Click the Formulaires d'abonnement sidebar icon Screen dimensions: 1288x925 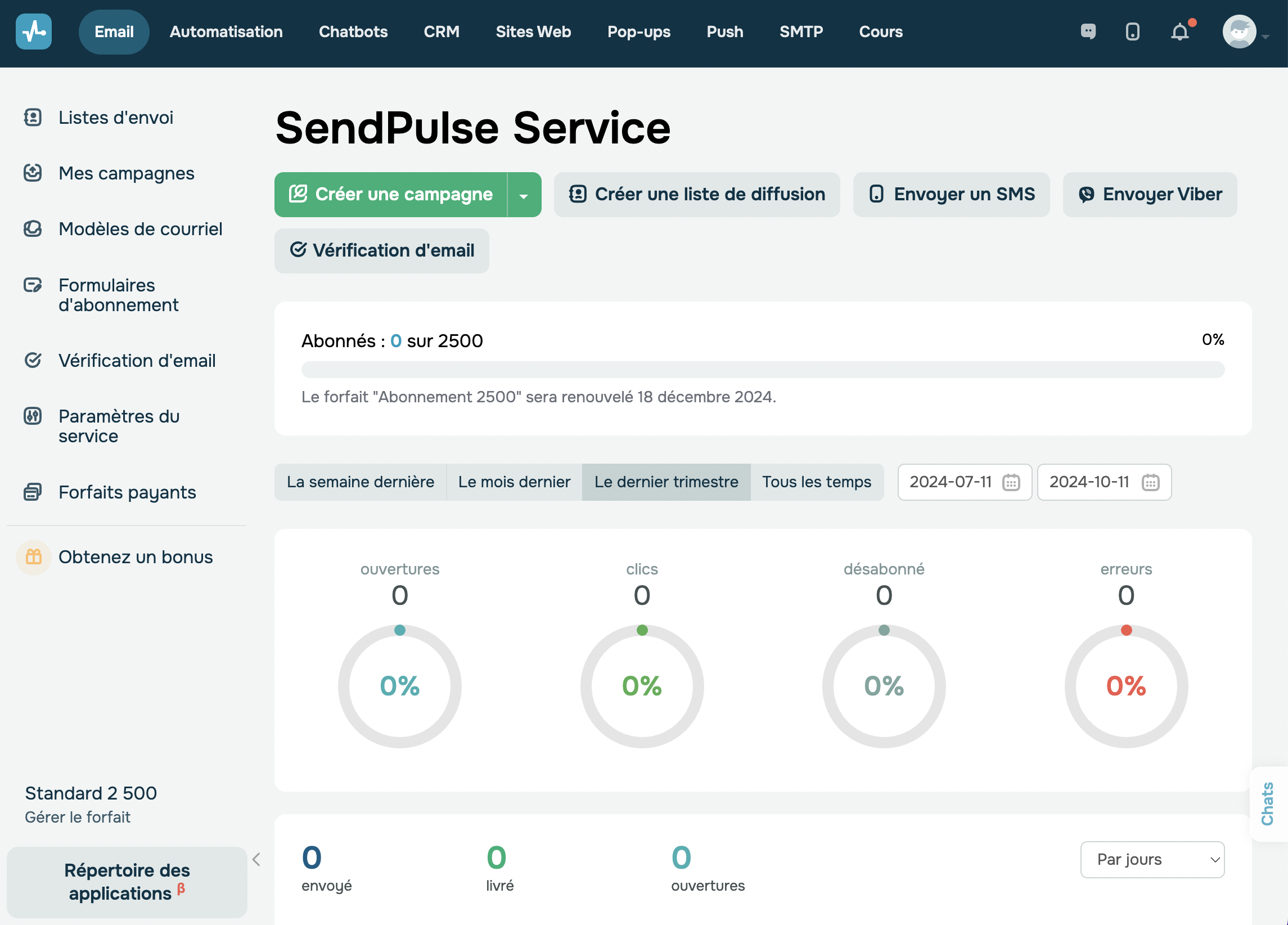coord(33,285)
